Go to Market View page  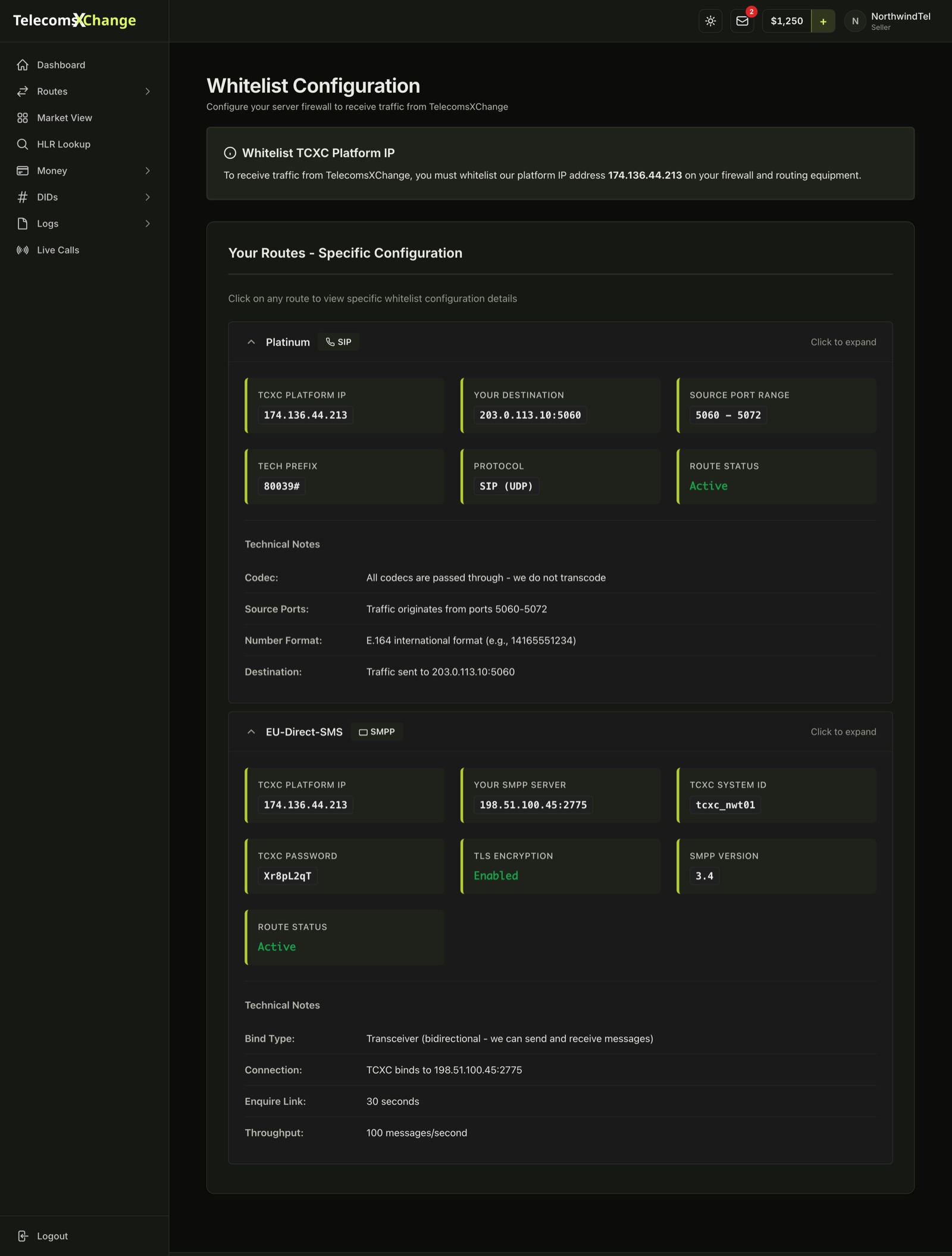pyautogui.click(x=84, y=118)
